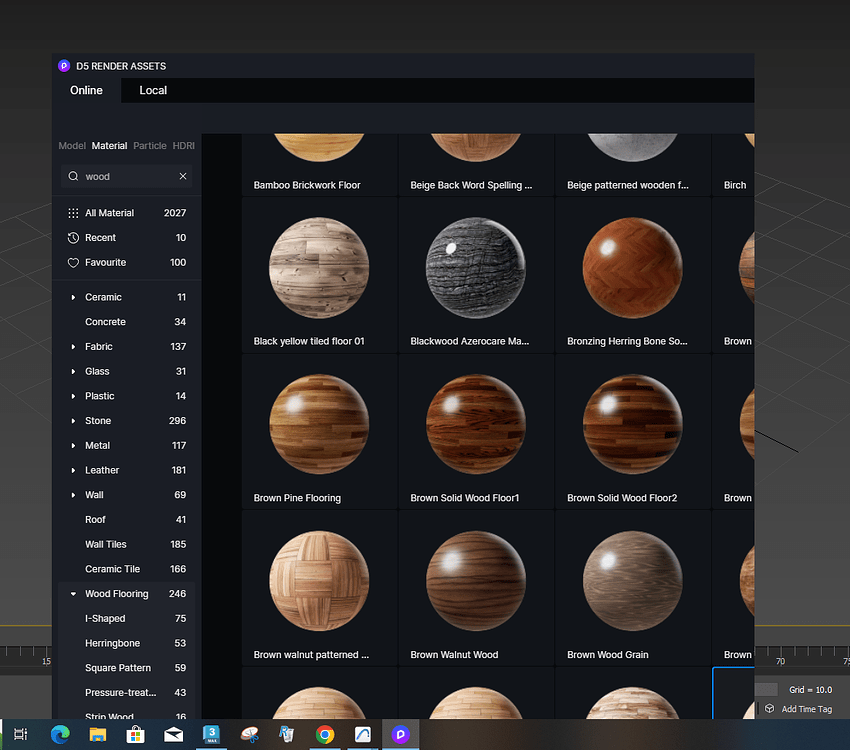The width and height of the screenshot is (850, 750).
Task: Click the wood search field
Action: click(x=126, y=176)
